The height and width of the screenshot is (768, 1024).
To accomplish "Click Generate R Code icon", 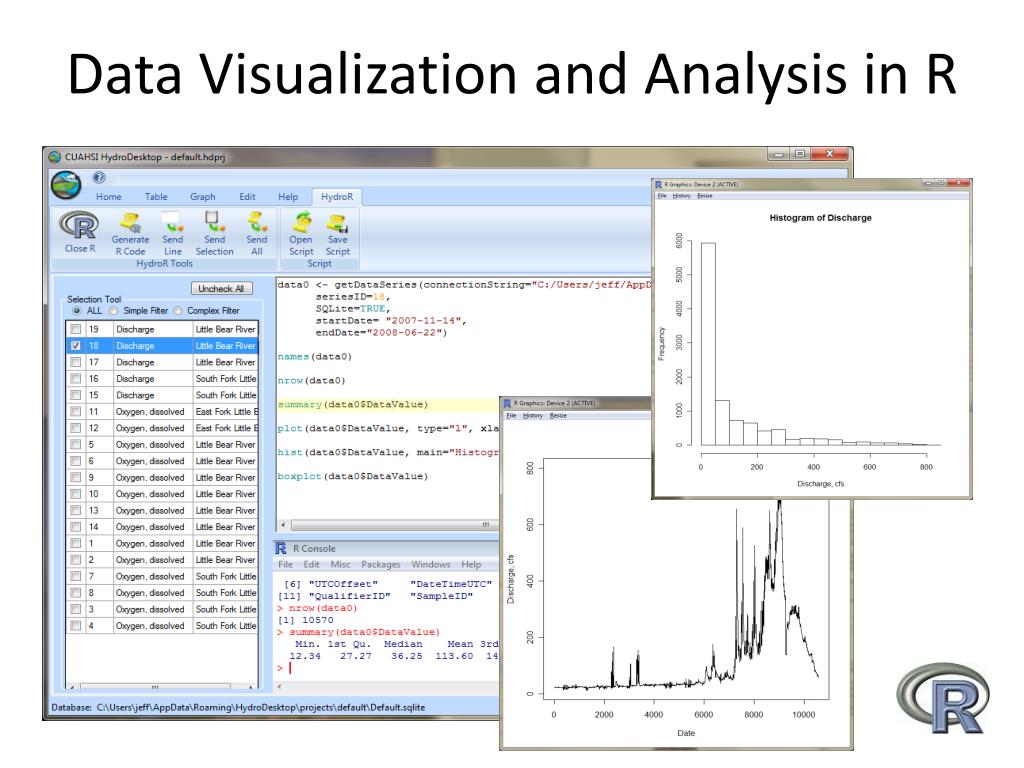I will click(x=130, y=222).
